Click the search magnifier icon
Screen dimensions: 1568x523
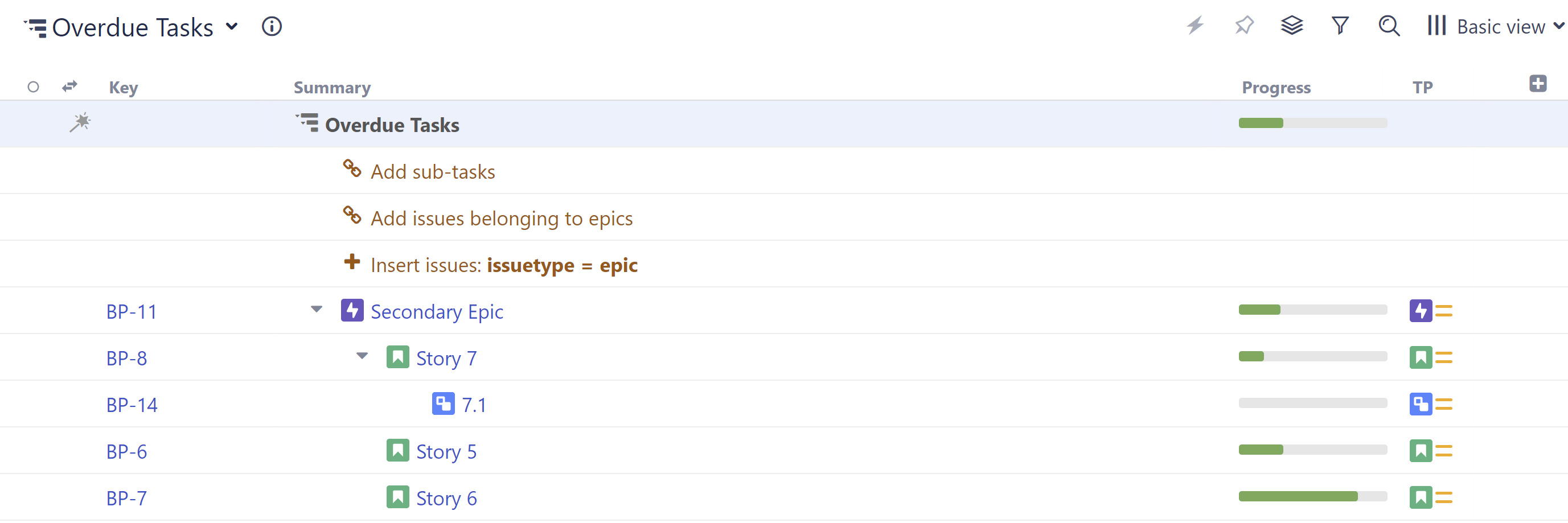click(1389, 26)
